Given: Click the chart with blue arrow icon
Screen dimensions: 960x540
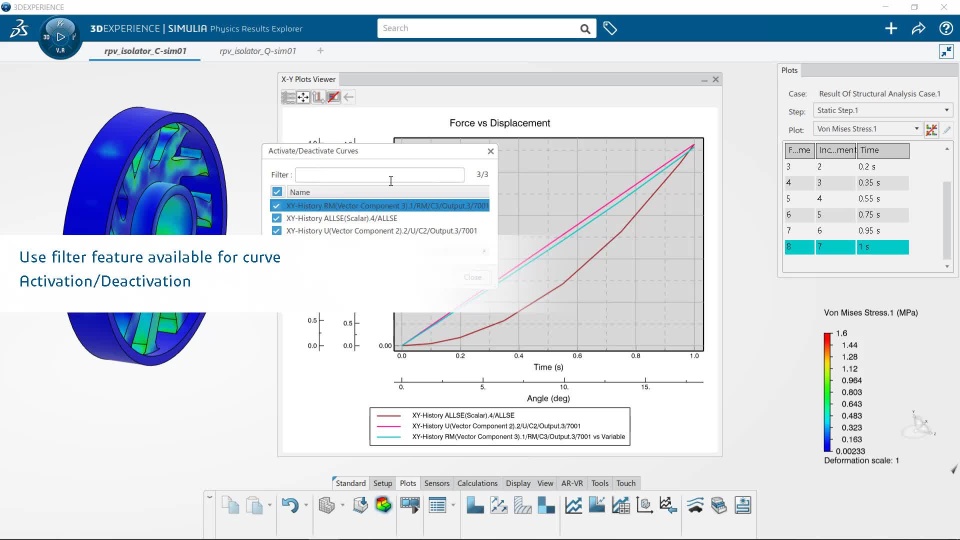Looking at the screenshot, I should tap(668, 505).
